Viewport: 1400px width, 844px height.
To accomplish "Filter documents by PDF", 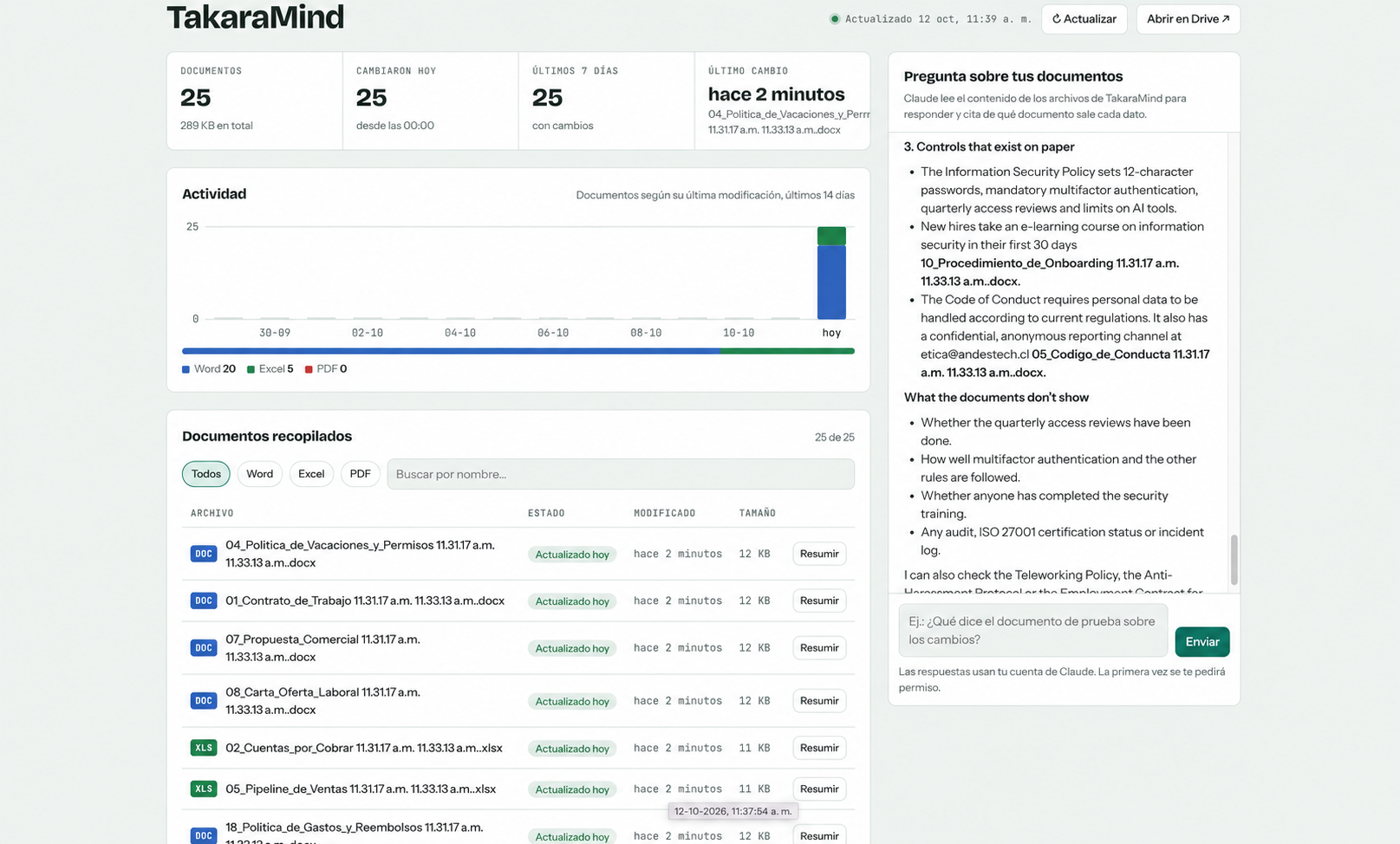I will tap(360, 474).
